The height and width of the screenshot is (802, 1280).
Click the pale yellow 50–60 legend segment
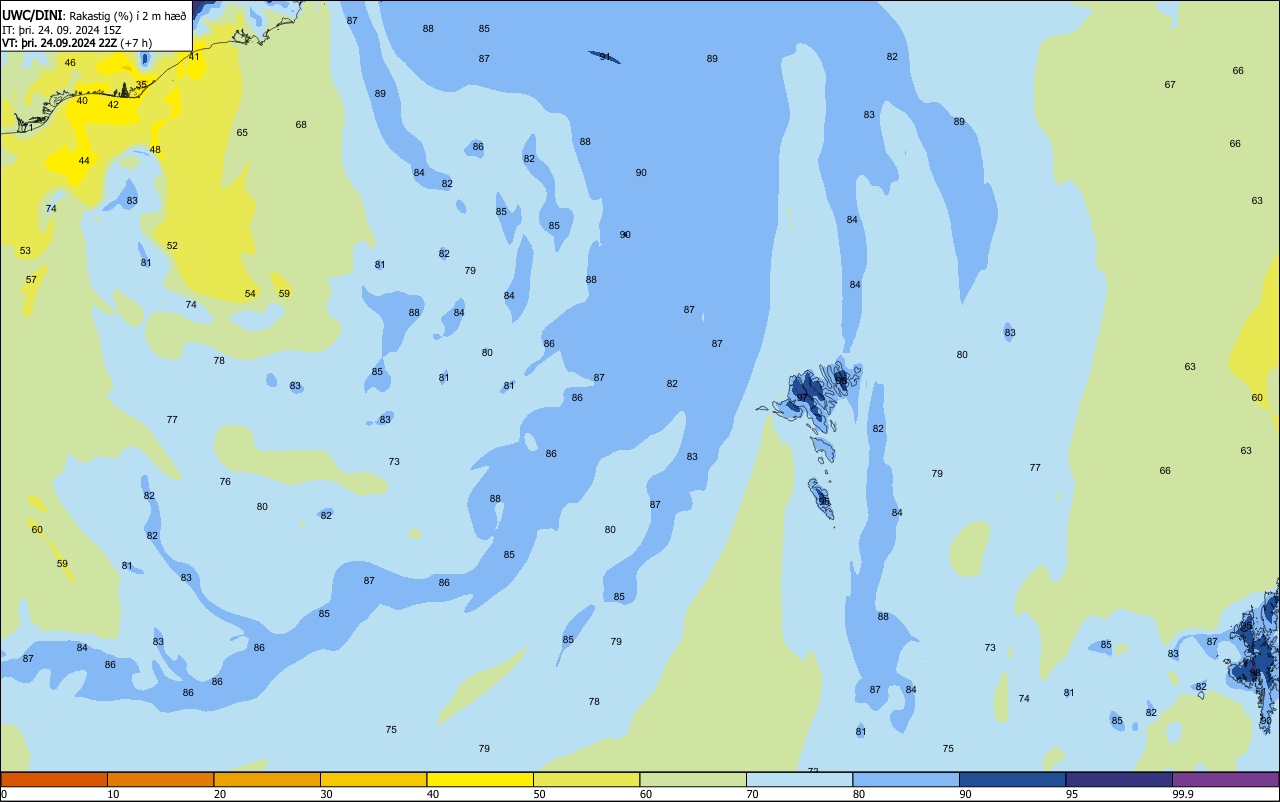[586, 779]
